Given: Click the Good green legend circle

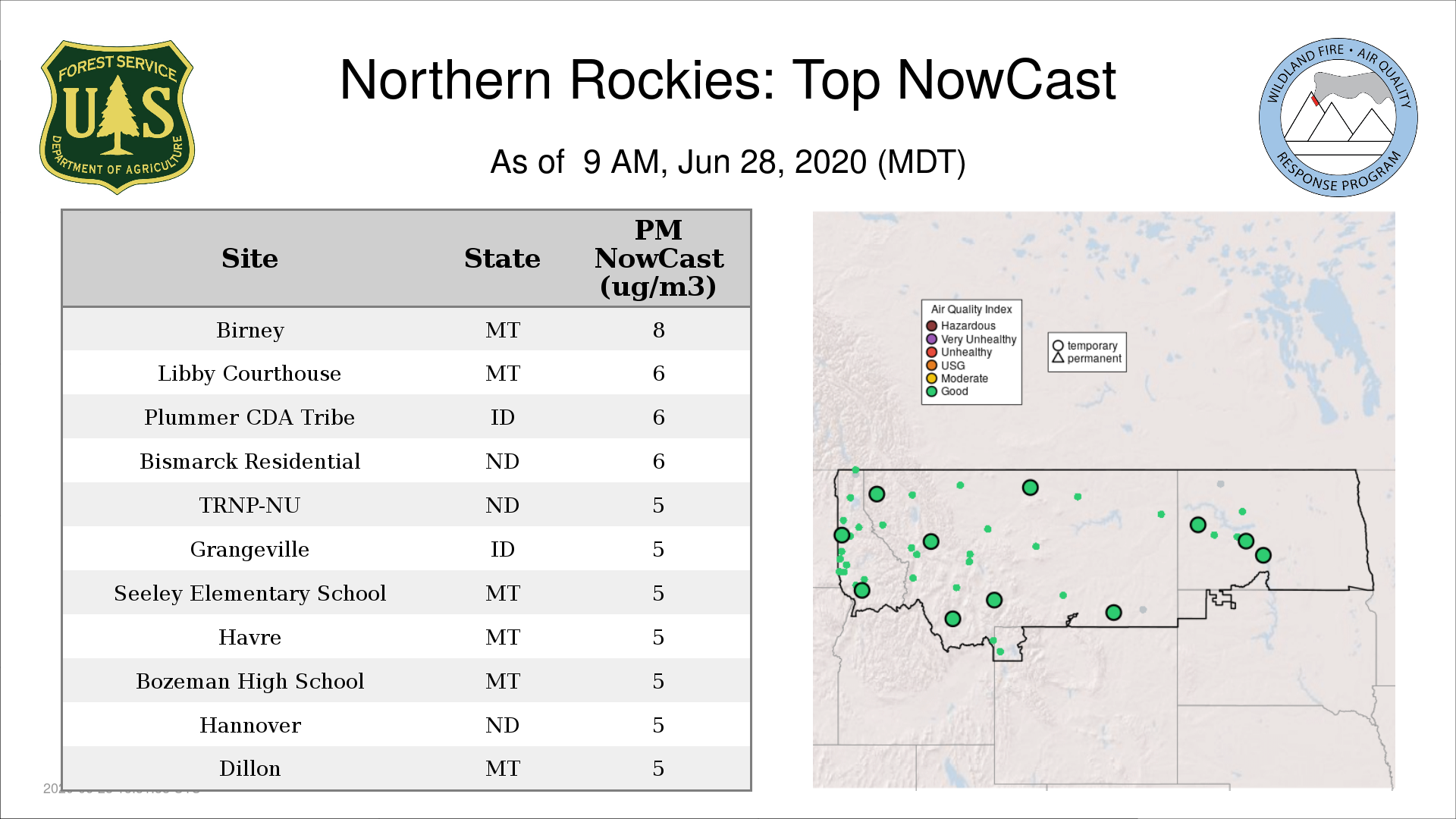Looking at the screenshot, I should click(932, 391).
